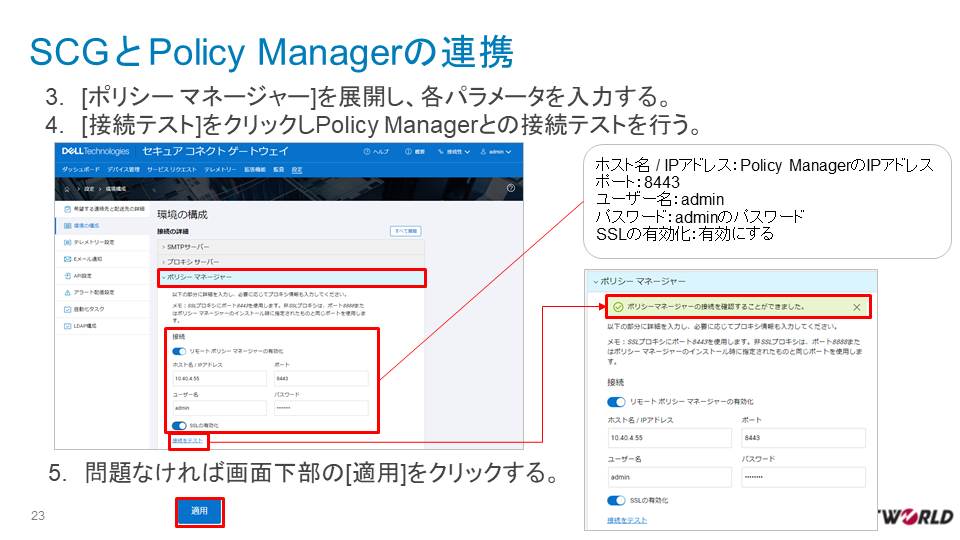This screenshot has height=540, width=960.
Task: Click the circled question mark on the banner
Action: click(511, 188)
